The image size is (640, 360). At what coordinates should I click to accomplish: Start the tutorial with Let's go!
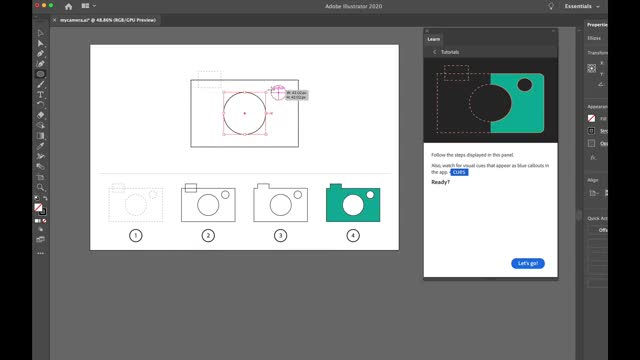(528, 263)
